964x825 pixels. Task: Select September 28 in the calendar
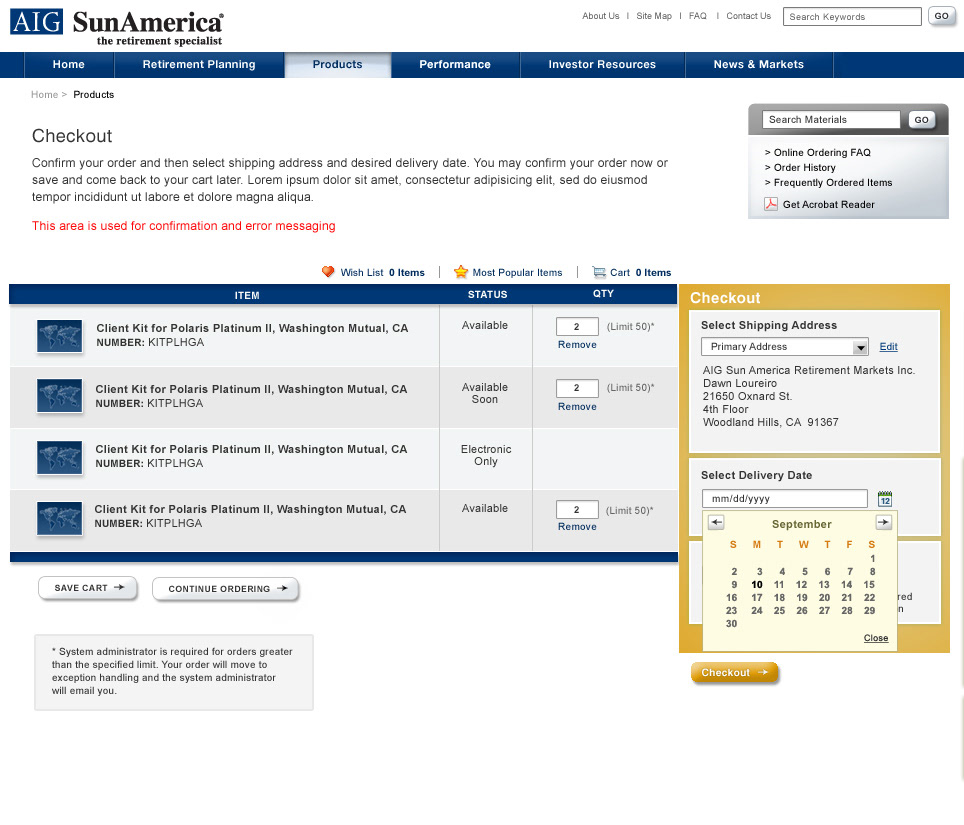847,610
